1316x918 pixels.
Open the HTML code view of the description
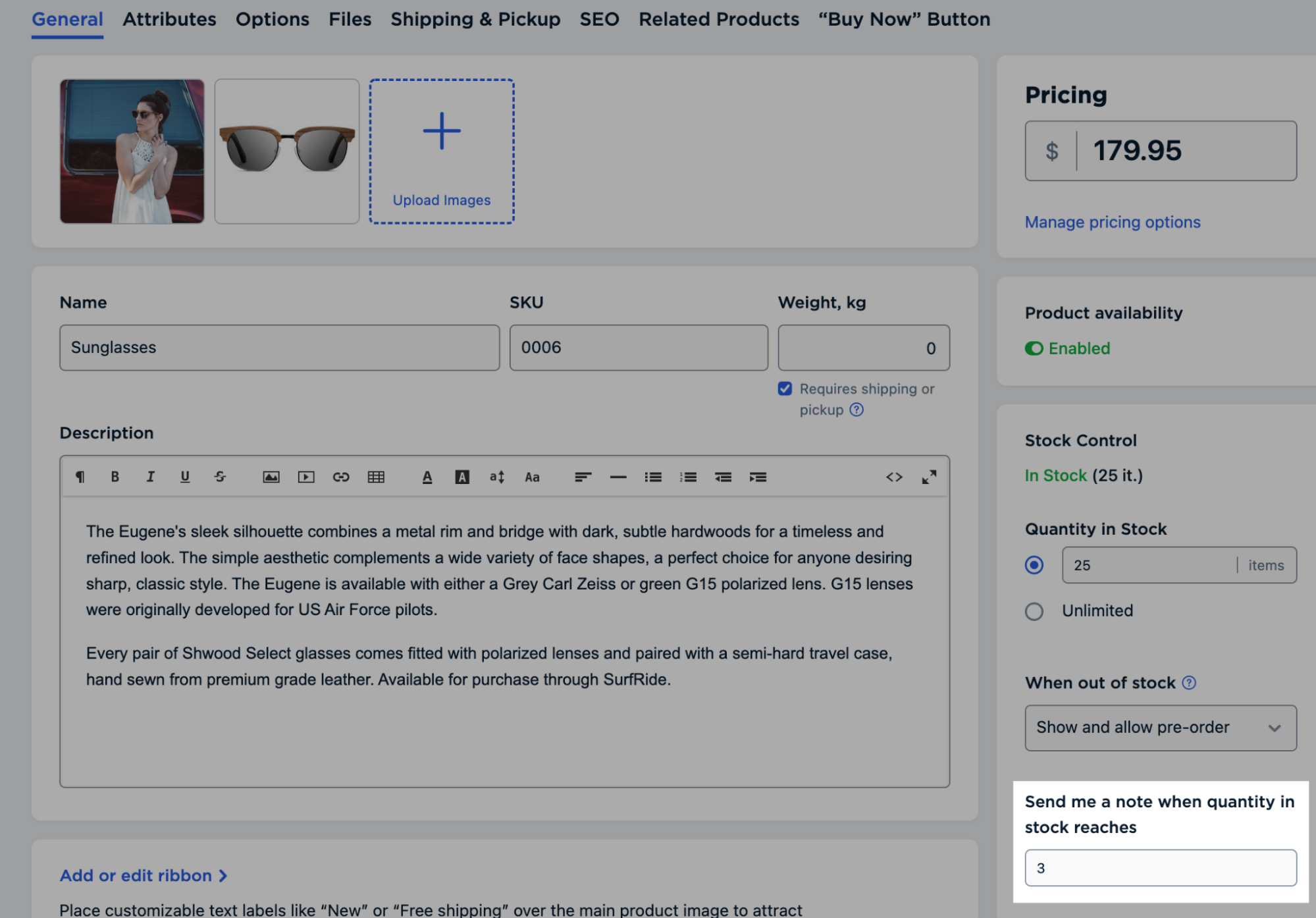coord(895,477)
